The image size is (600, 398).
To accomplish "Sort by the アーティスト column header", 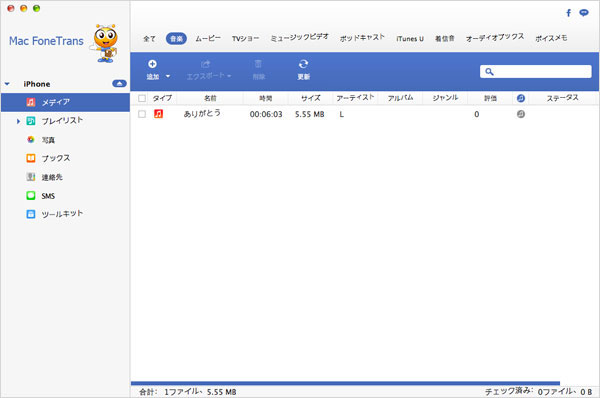I will tap(355, 98).
